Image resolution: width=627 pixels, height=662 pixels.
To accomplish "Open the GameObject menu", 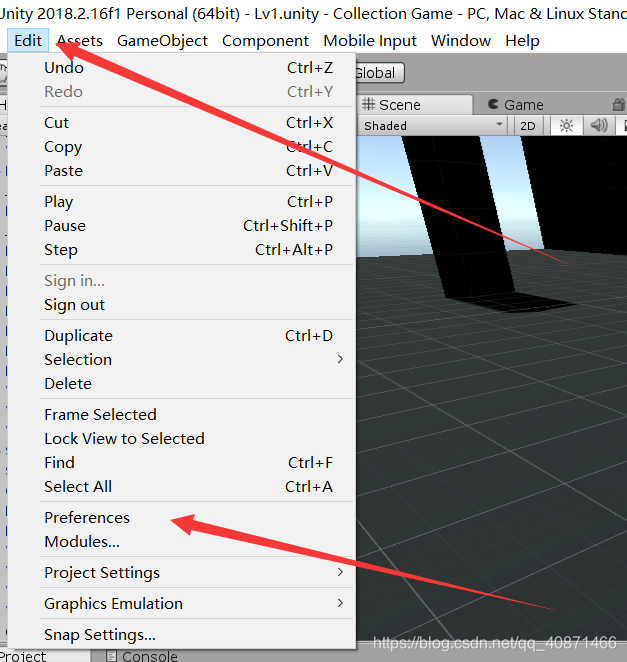I will tap(162, 41).
